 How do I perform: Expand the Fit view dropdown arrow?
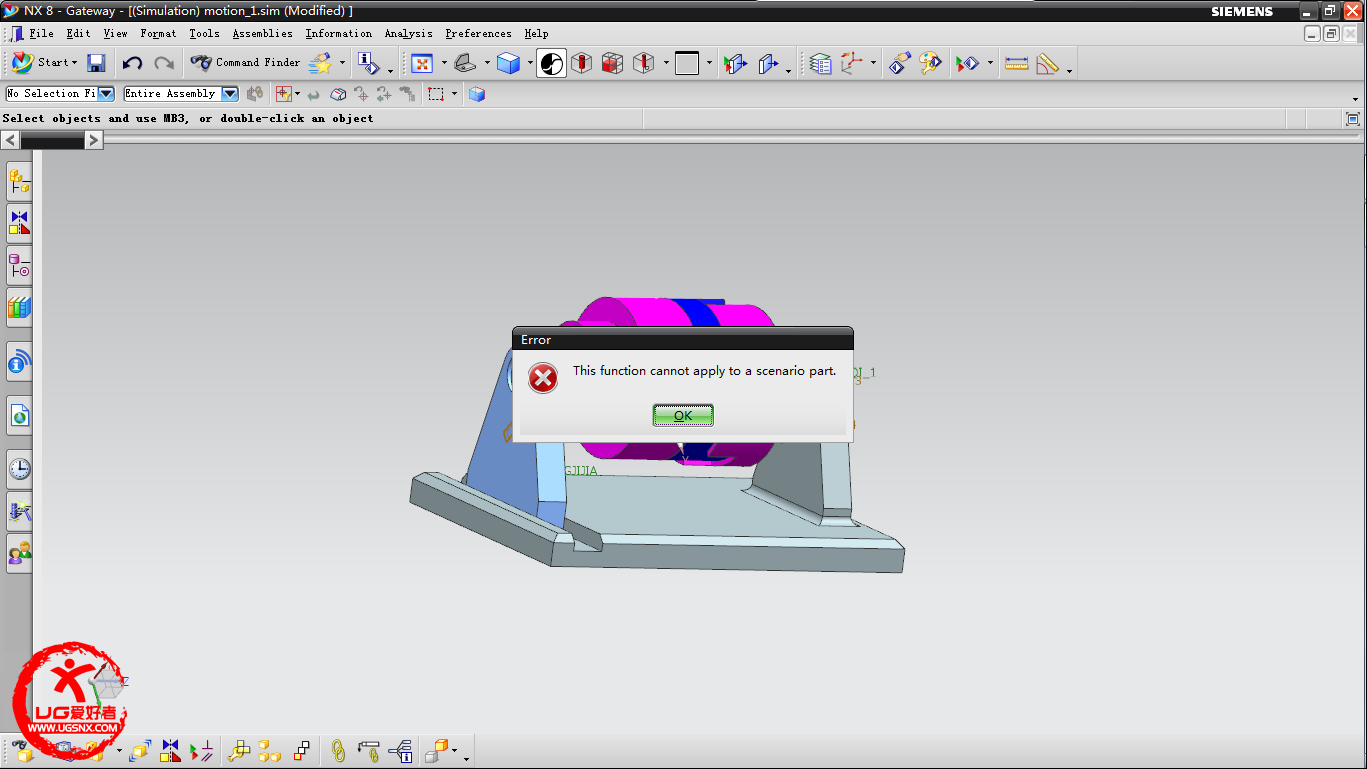[x=444, y=63]
